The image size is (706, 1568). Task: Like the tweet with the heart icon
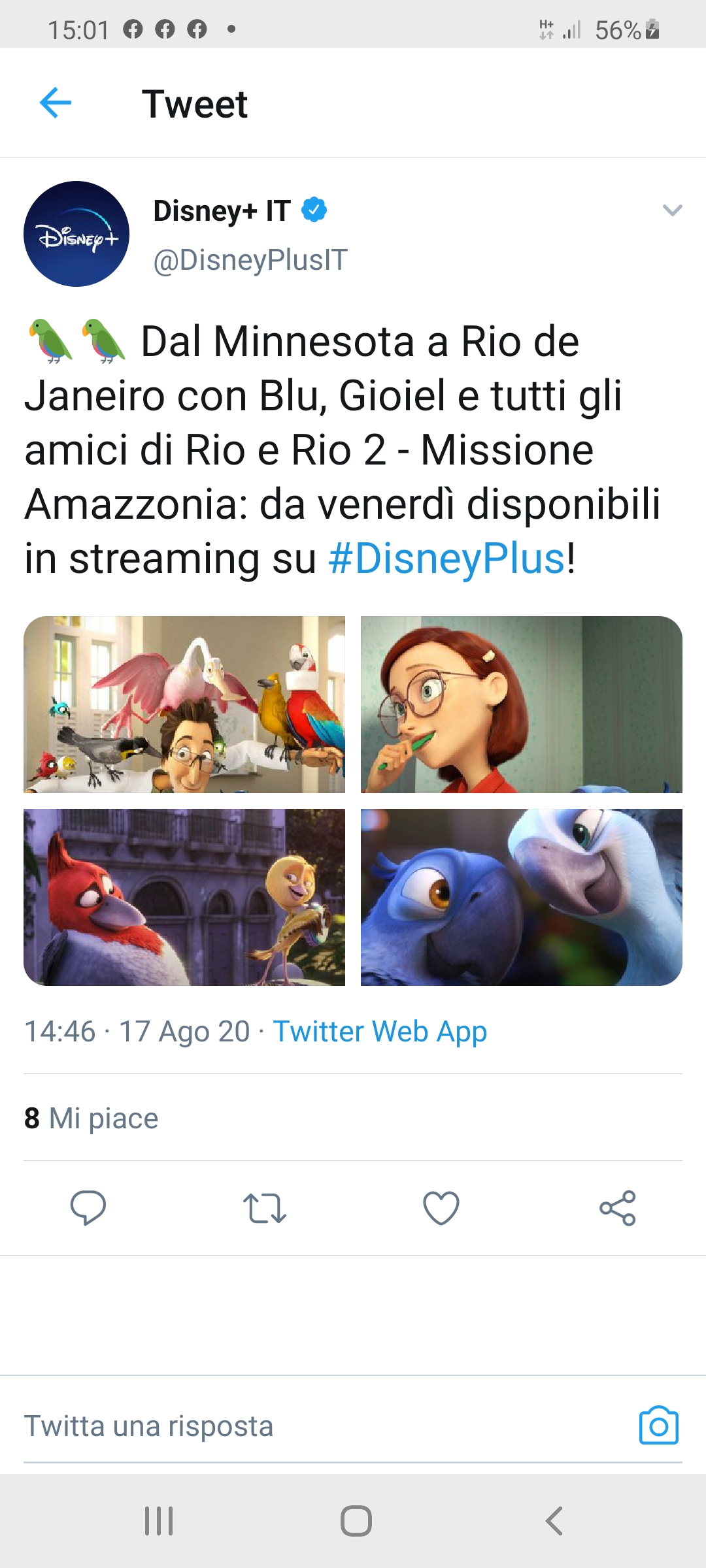pos(441,1208)
